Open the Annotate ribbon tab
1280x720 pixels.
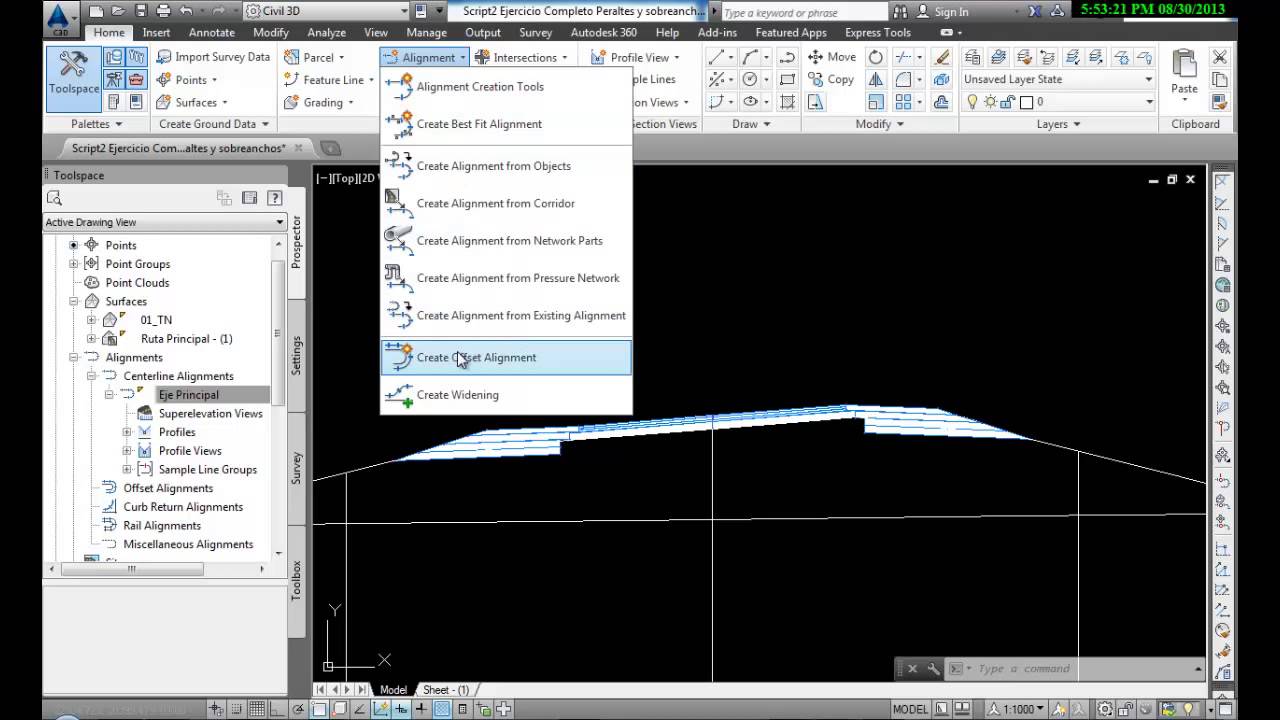pyautogui.click(x=212, y=32)
